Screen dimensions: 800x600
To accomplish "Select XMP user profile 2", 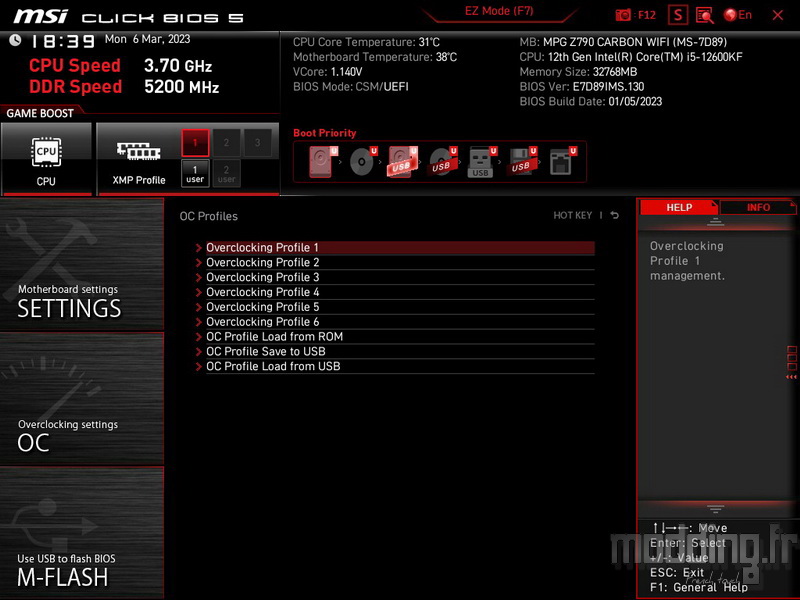I will tap(226, 173).
